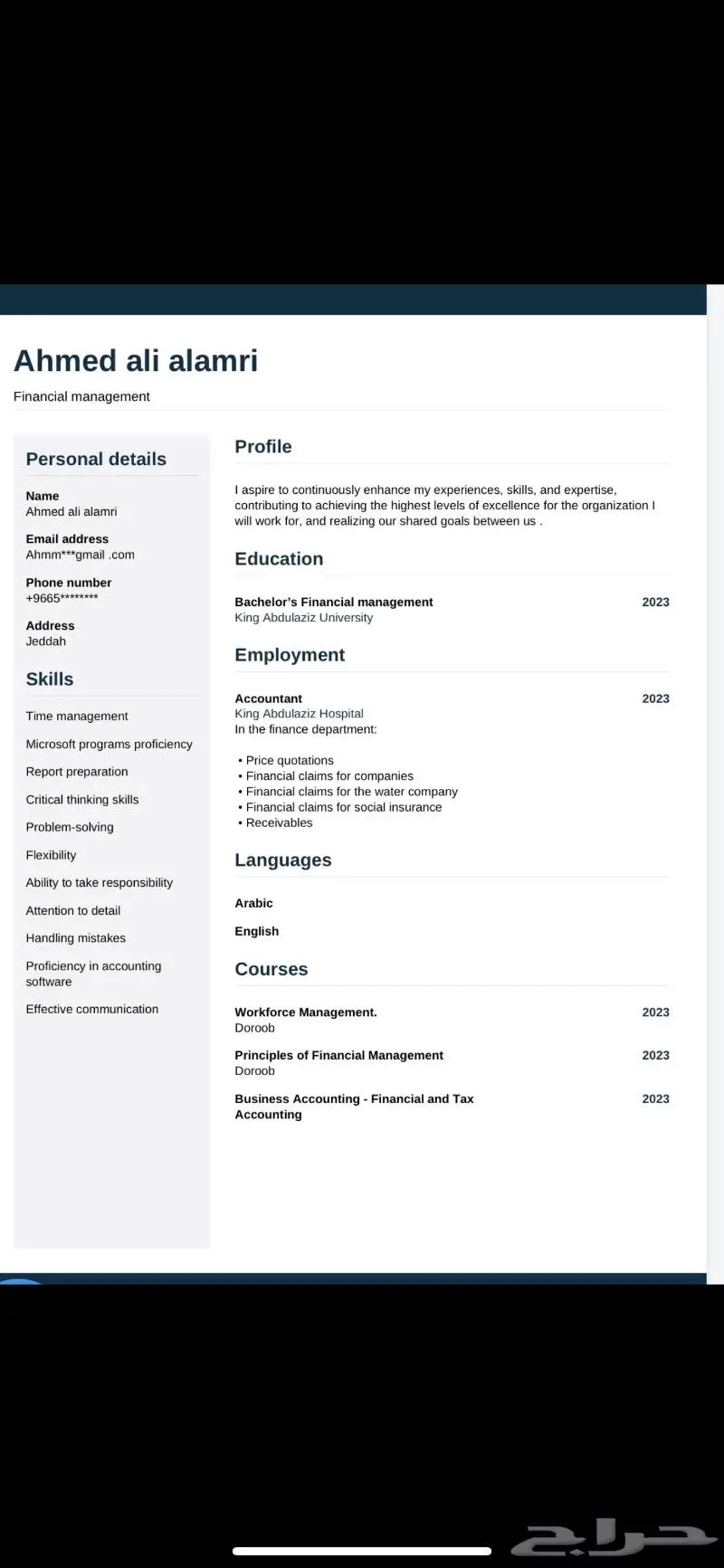The width and height of the screenshot is (724, 1568).
Task: Select the Proficiency in accounting software skill
Action: [x=94, y=974]
